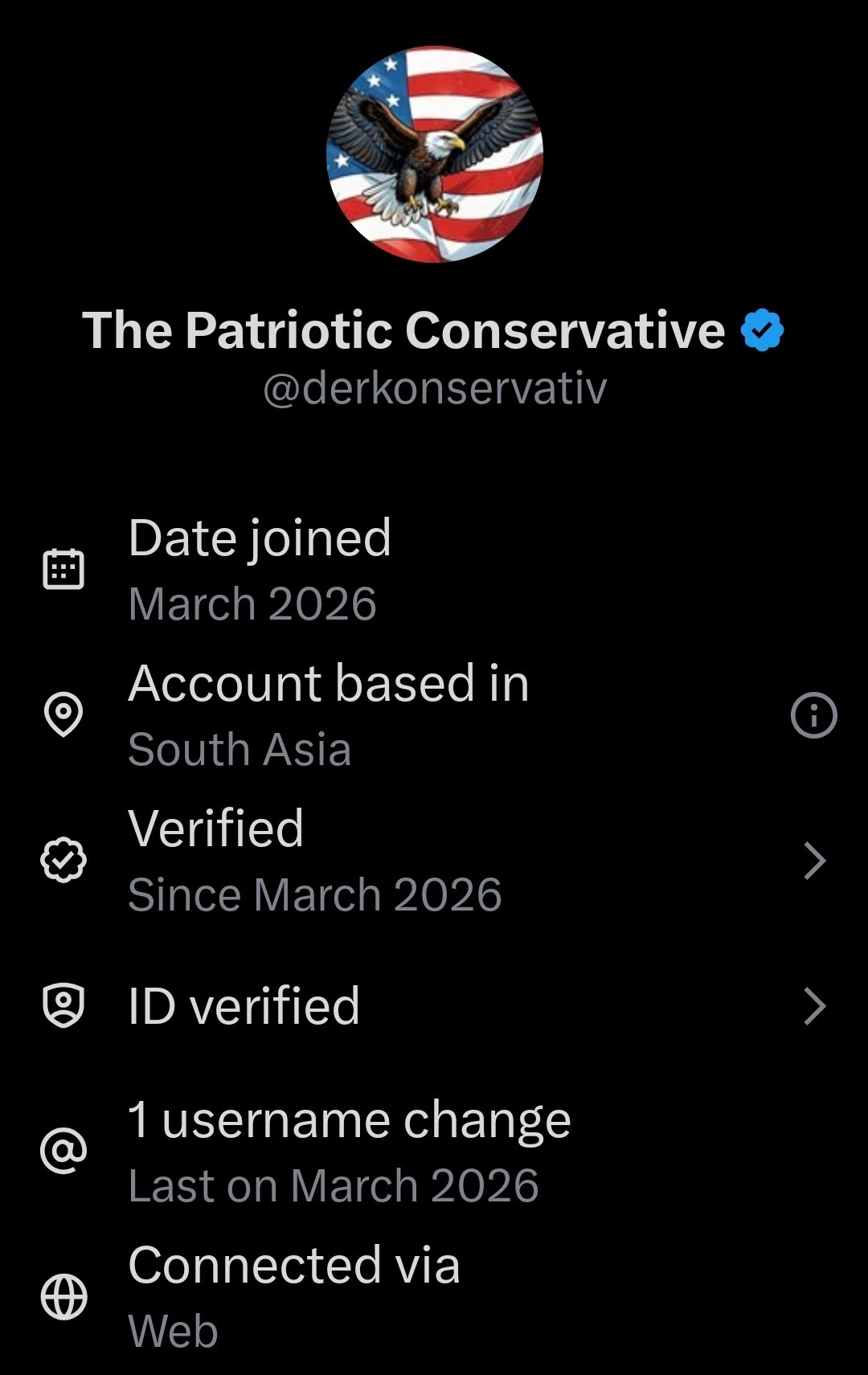This screenshot has height=1375, width=868.
Task: Select the Date joined row label
Action: [260, 538]
